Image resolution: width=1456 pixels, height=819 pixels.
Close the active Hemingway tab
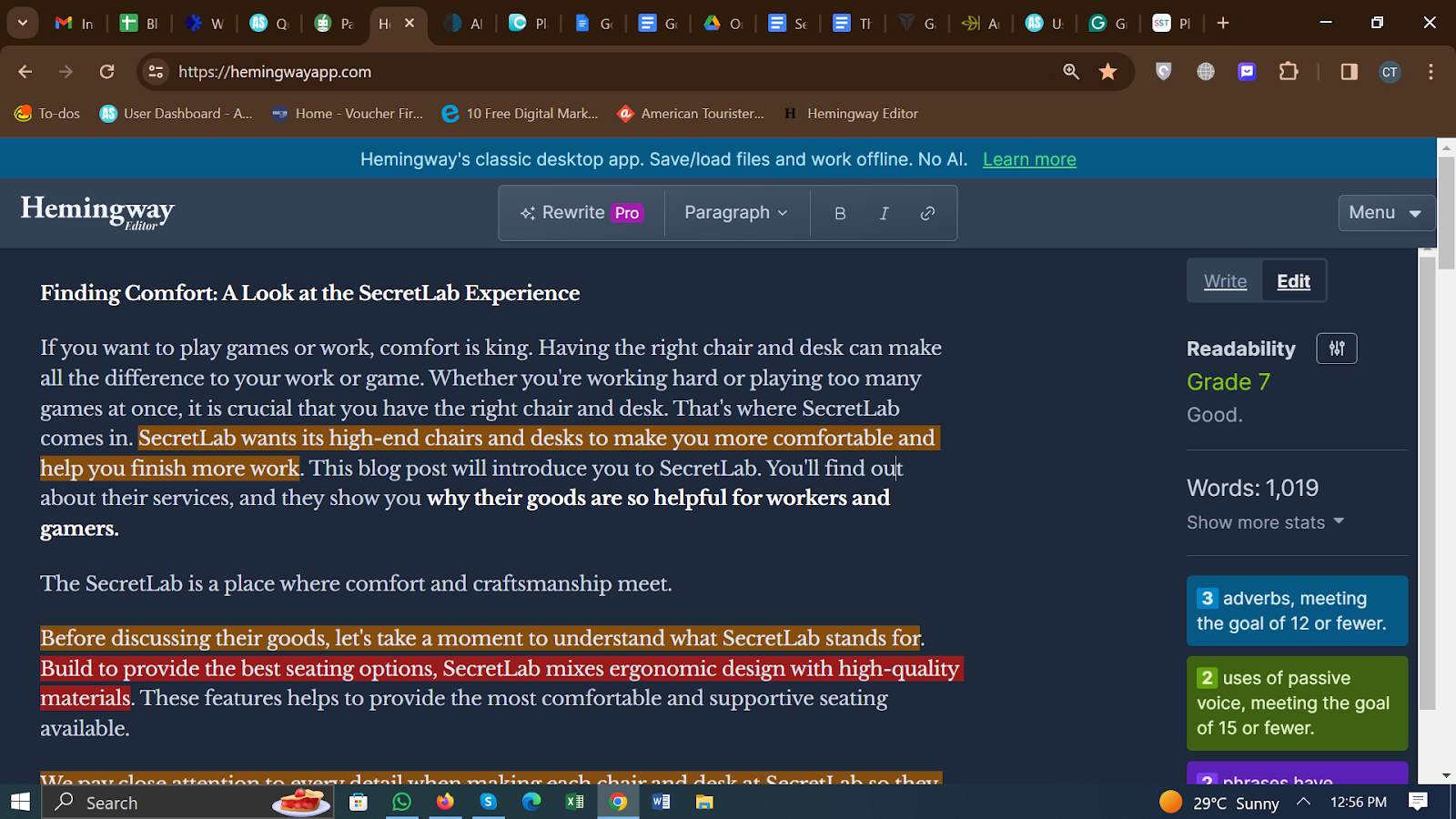[x=409, y=24]
